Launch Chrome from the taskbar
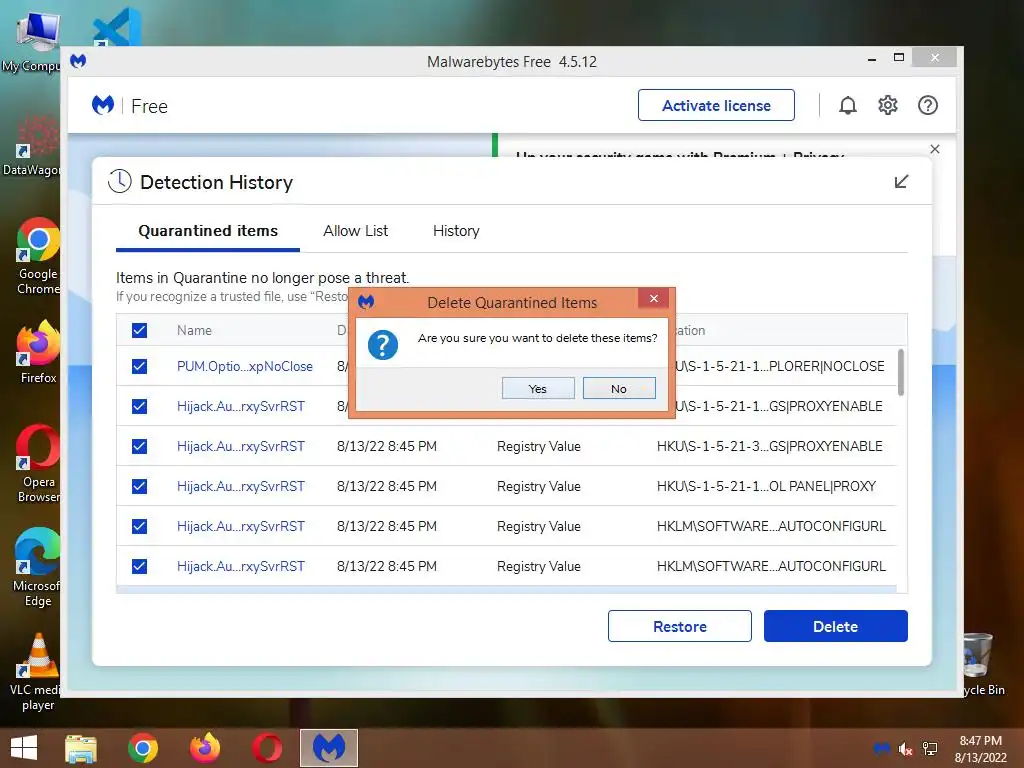 [143, 748]
